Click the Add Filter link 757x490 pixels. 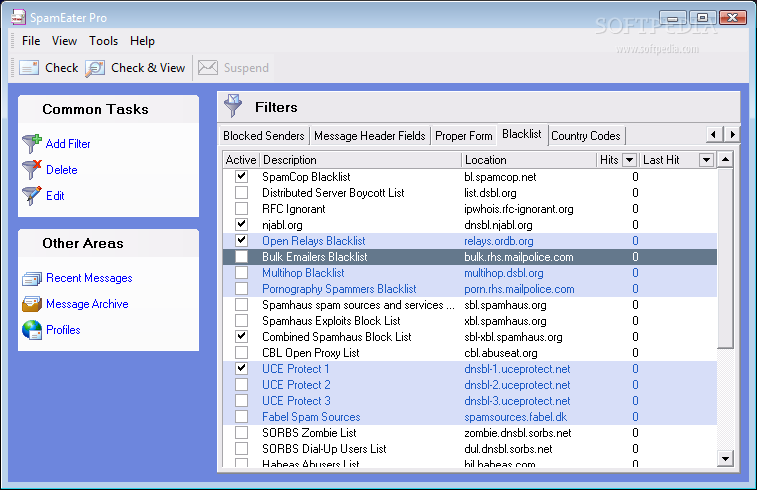coord(68,143)
